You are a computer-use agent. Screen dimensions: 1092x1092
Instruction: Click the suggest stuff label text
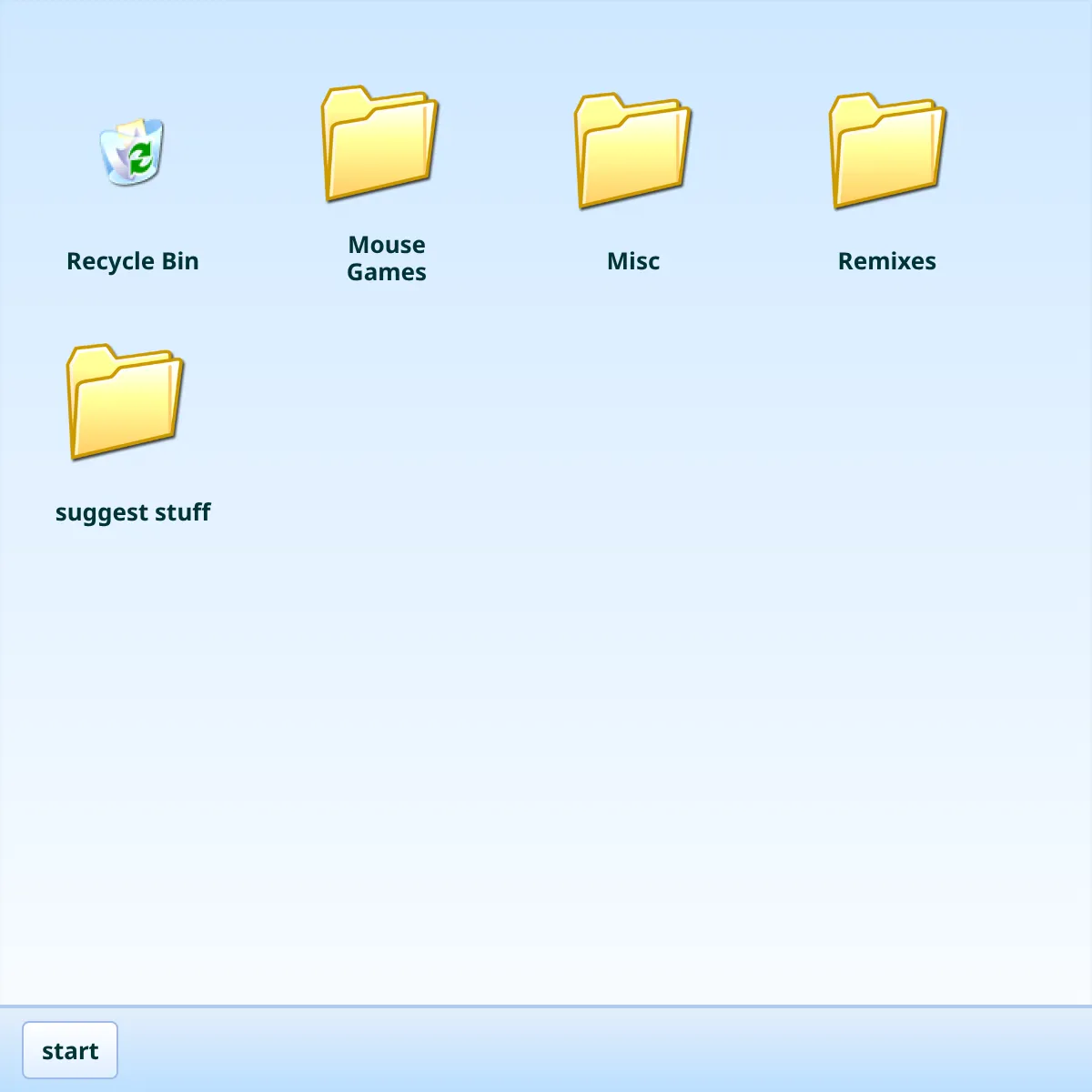[x=133, y=511]
